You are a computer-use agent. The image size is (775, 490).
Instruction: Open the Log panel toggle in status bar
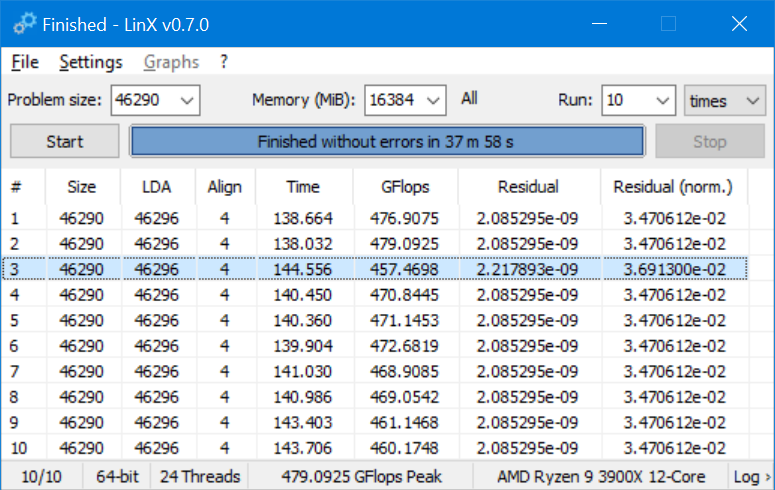click(752, 477)
